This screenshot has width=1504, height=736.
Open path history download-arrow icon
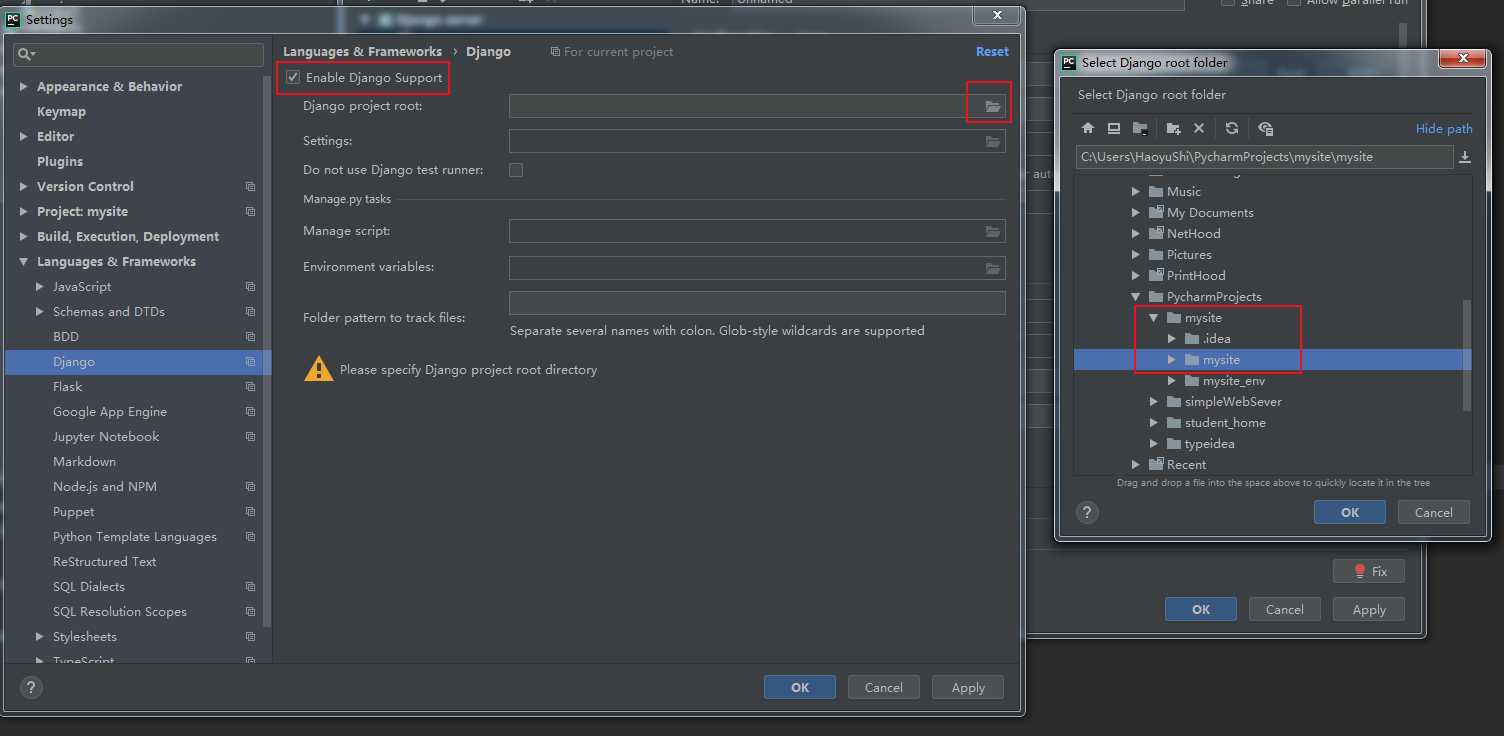click(x=1465, y=157)
